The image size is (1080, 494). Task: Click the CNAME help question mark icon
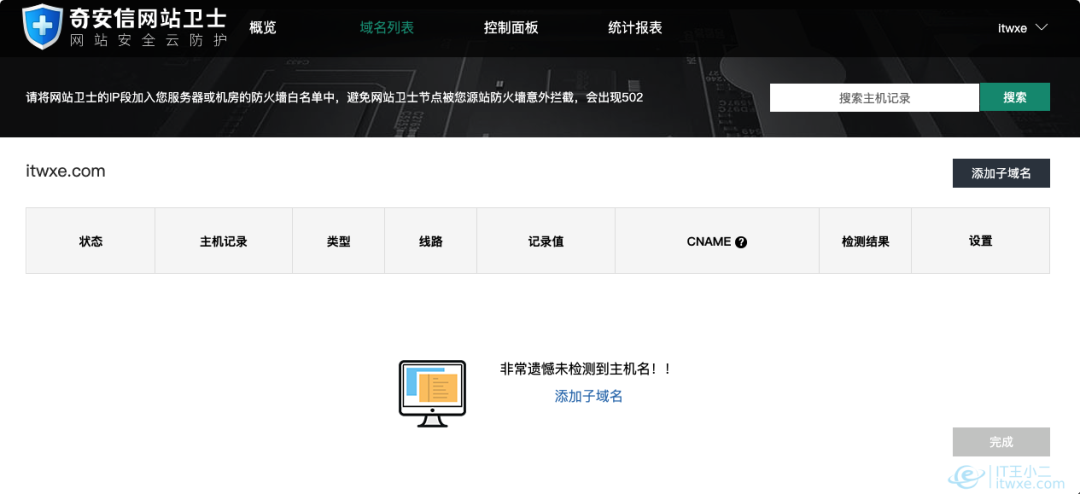741,242
